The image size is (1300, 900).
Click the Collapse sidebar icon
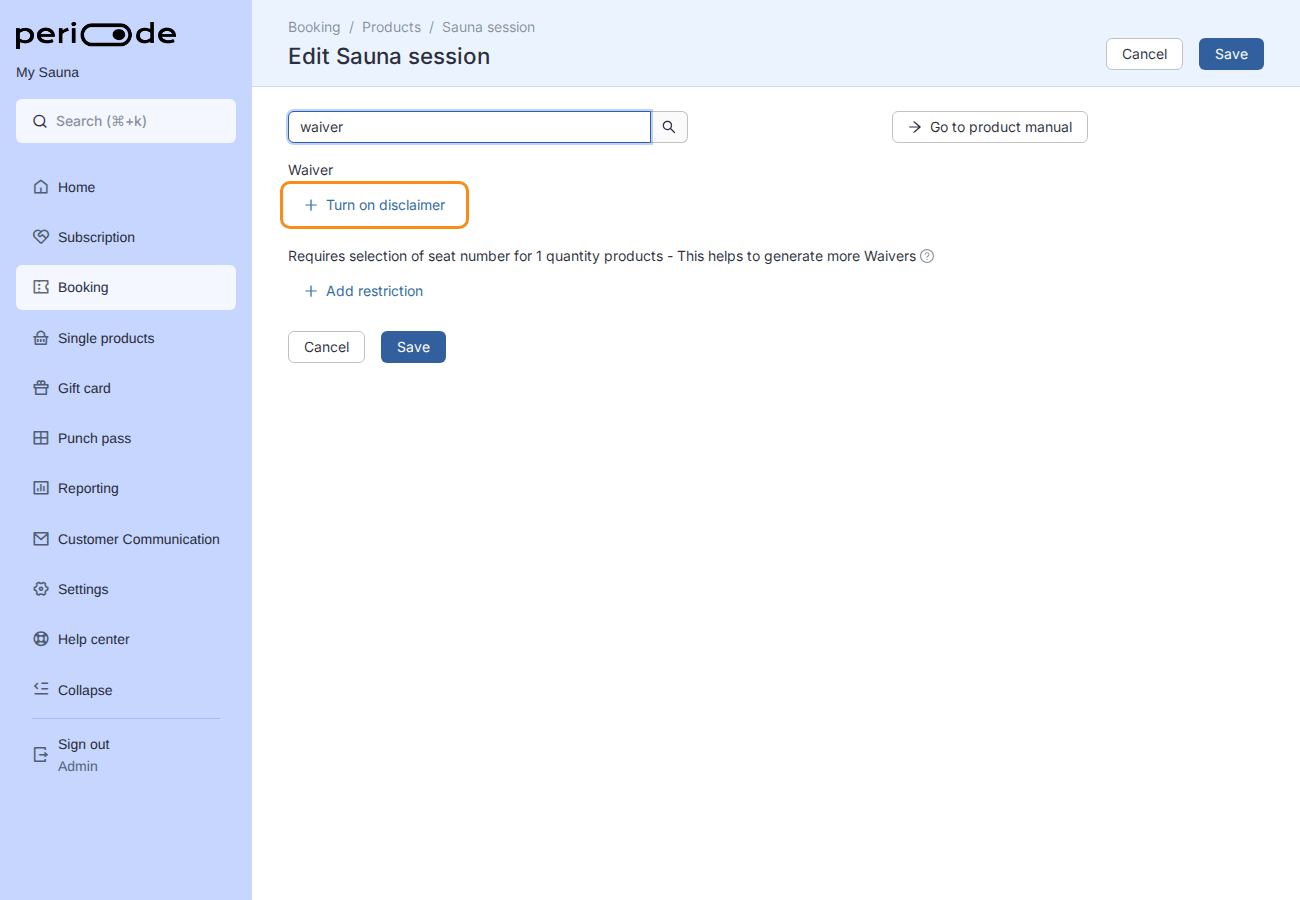41,689
